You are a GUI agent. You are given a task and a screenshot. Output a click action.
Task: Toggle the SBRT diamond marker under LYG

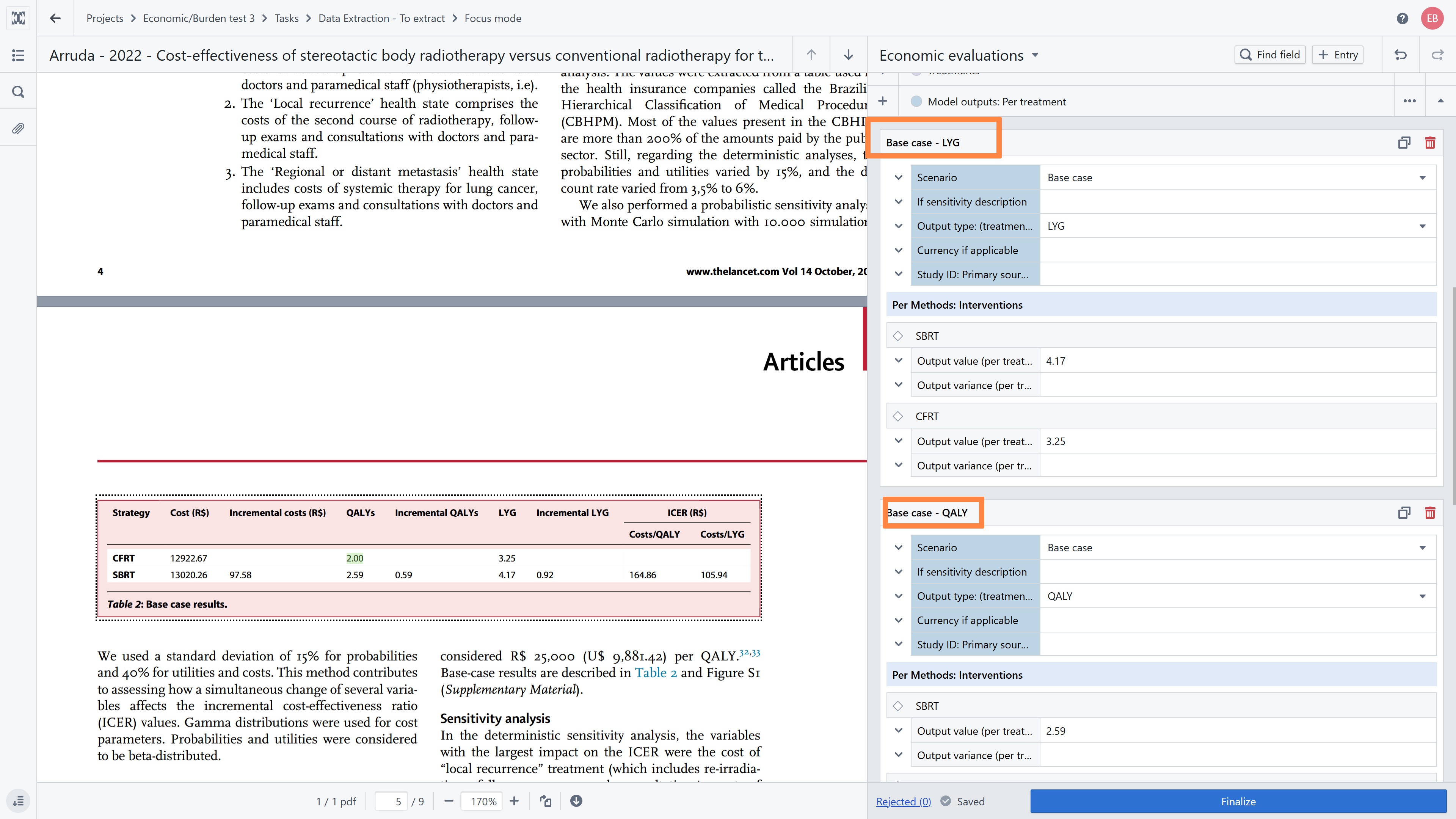point(897,336)
